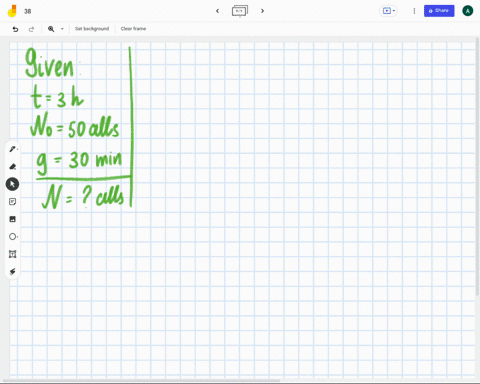Open the meeting presentation dropdown
The width and height of the screenshot is (480, 384).
[x=389, y=11]
